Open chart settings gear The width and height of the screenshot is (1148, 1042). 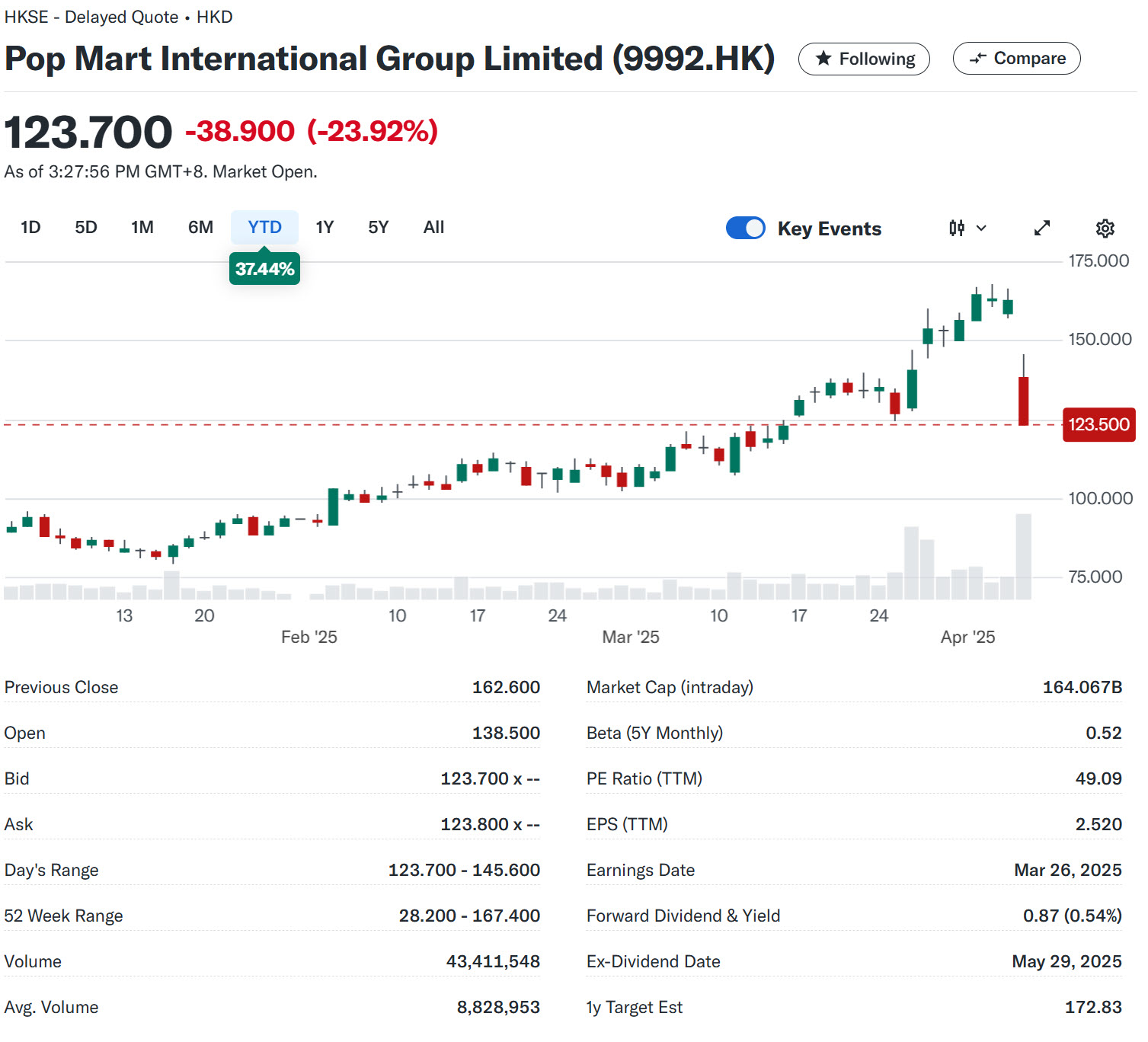click(1105, 228)
